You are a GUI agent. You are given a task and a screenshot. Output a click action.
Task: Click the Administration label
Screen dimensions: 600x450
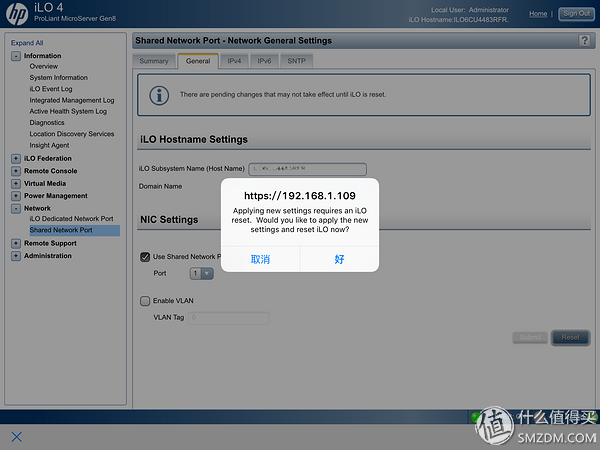point(48,256)
